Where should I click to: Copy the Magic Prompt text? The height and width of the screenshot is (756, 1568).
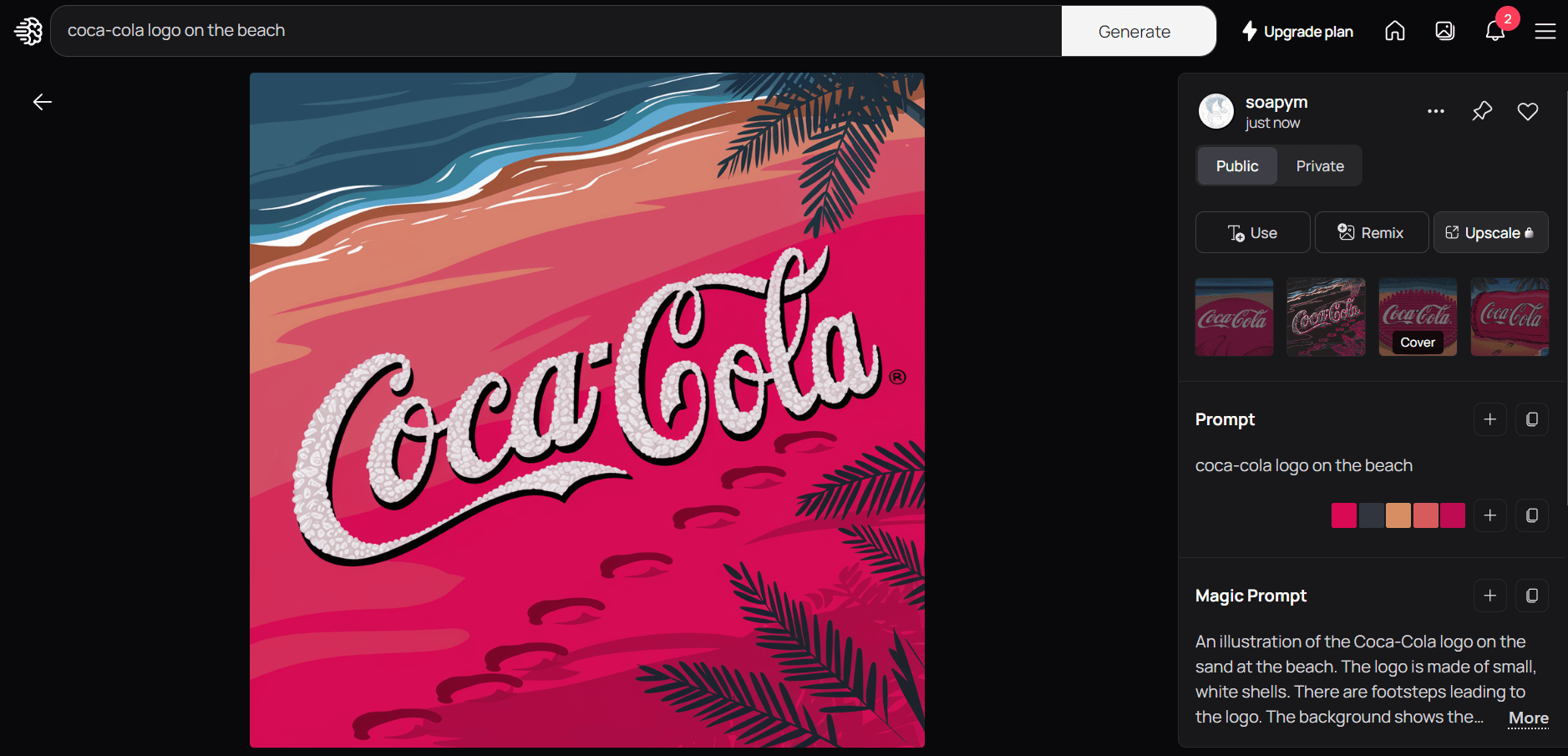(x=1532, y=596)
